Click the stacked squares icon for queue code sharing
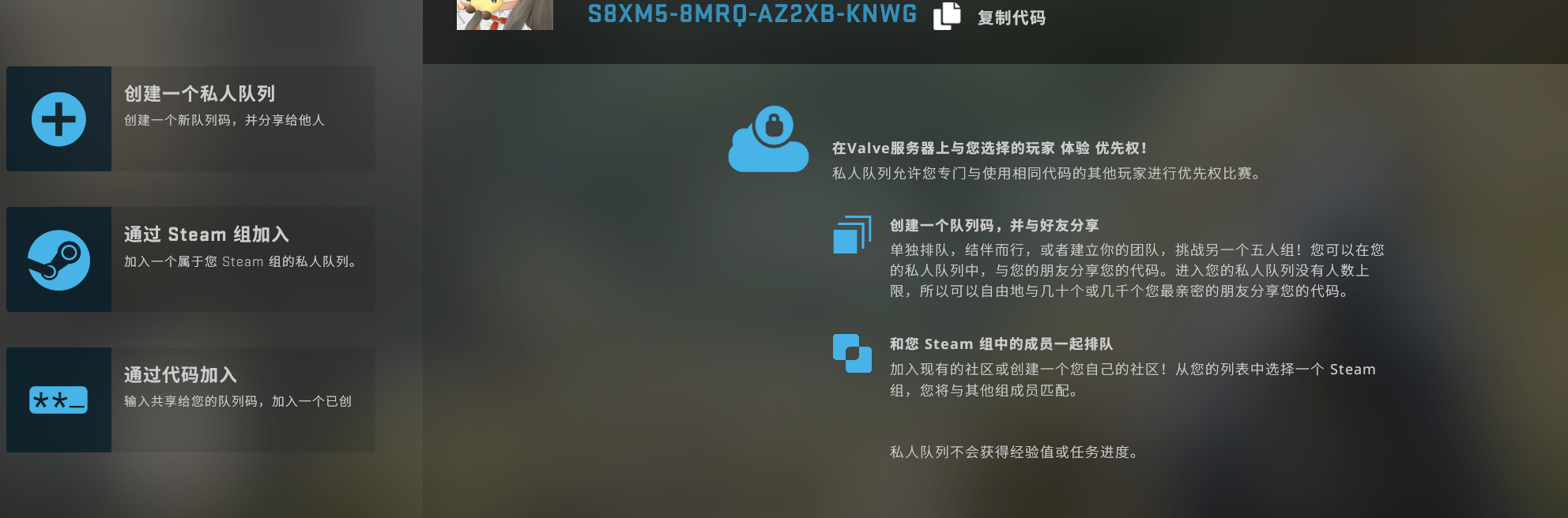The image size is (1568, 518). click(852, 235)
